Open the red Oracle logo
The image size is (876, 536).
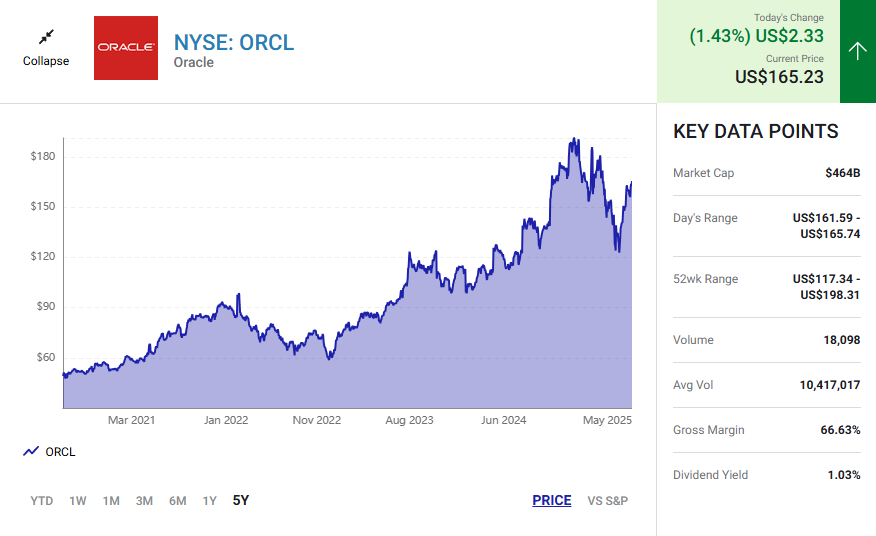(126, 48)
